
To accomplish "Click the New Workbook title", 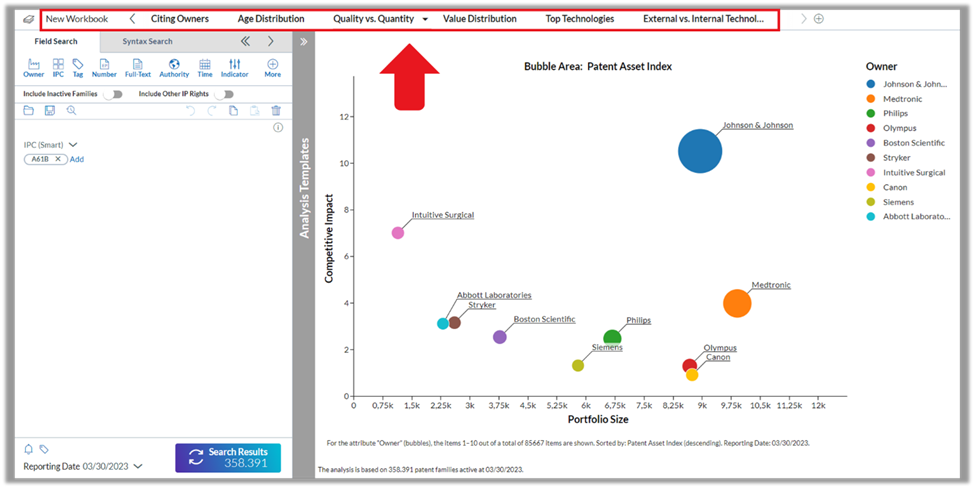I will pos(77,19).
